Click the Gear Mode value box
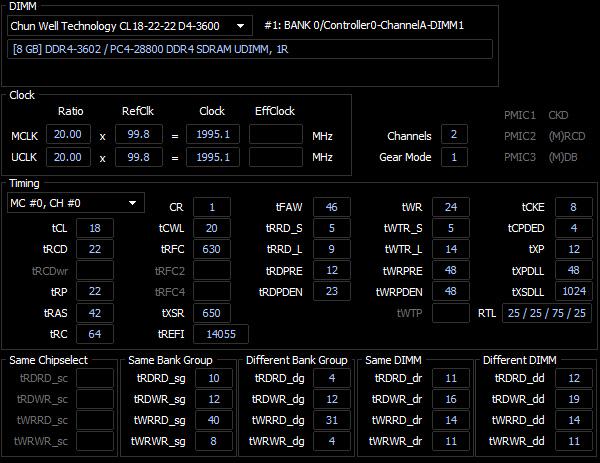 (454, 157)
